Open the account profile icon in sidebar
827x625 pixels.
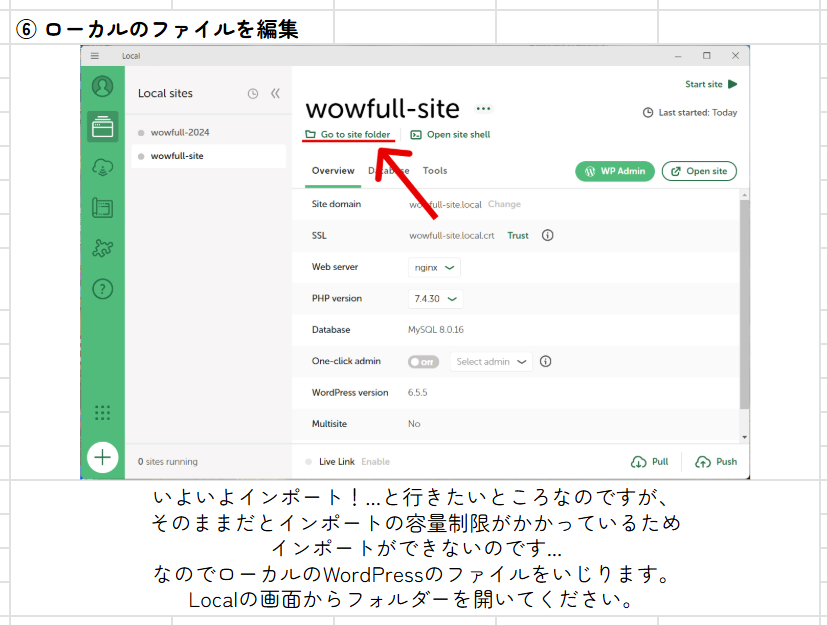pos(102,86)
